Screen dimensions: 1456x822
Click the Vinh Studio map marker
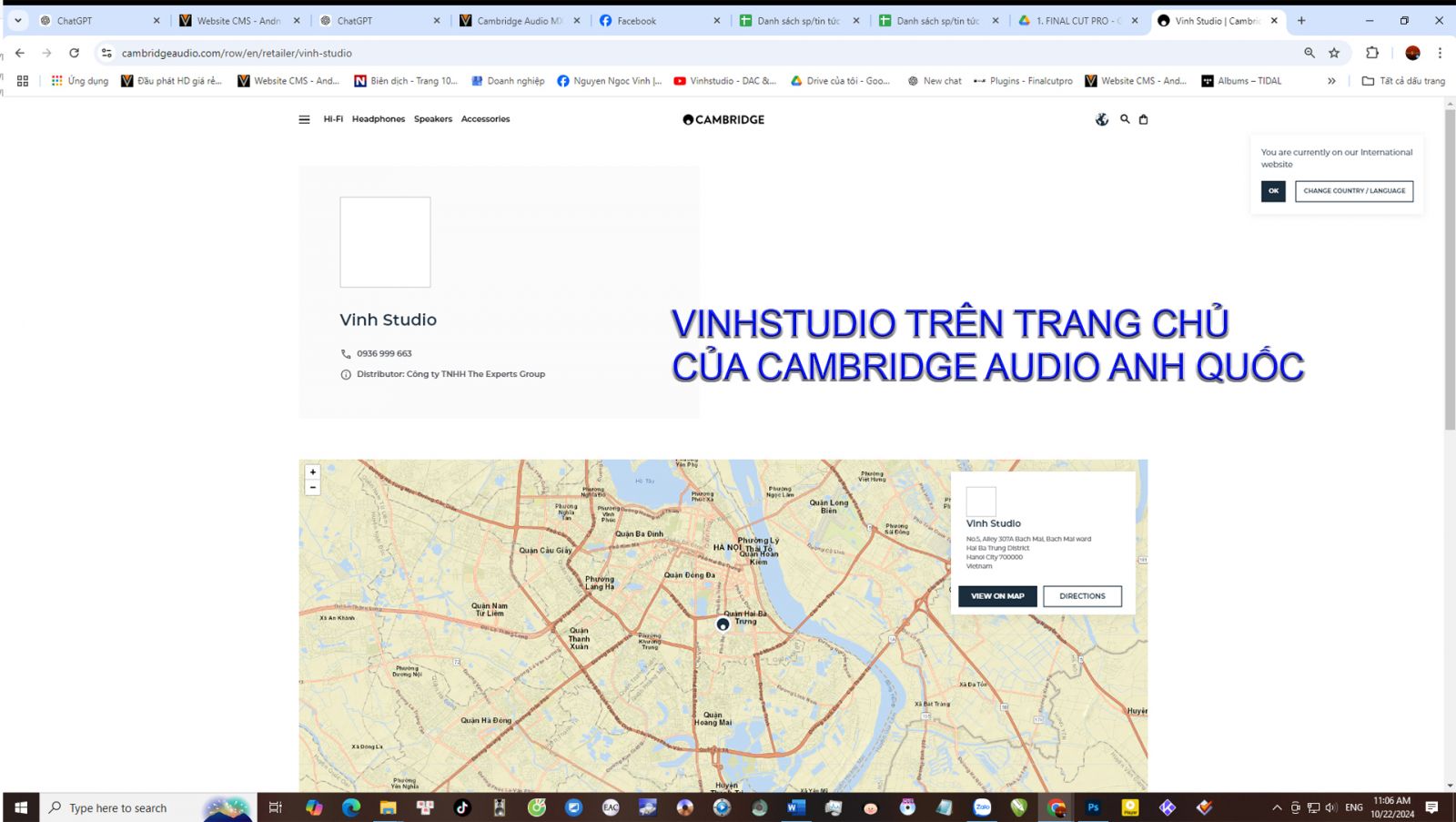723,624
